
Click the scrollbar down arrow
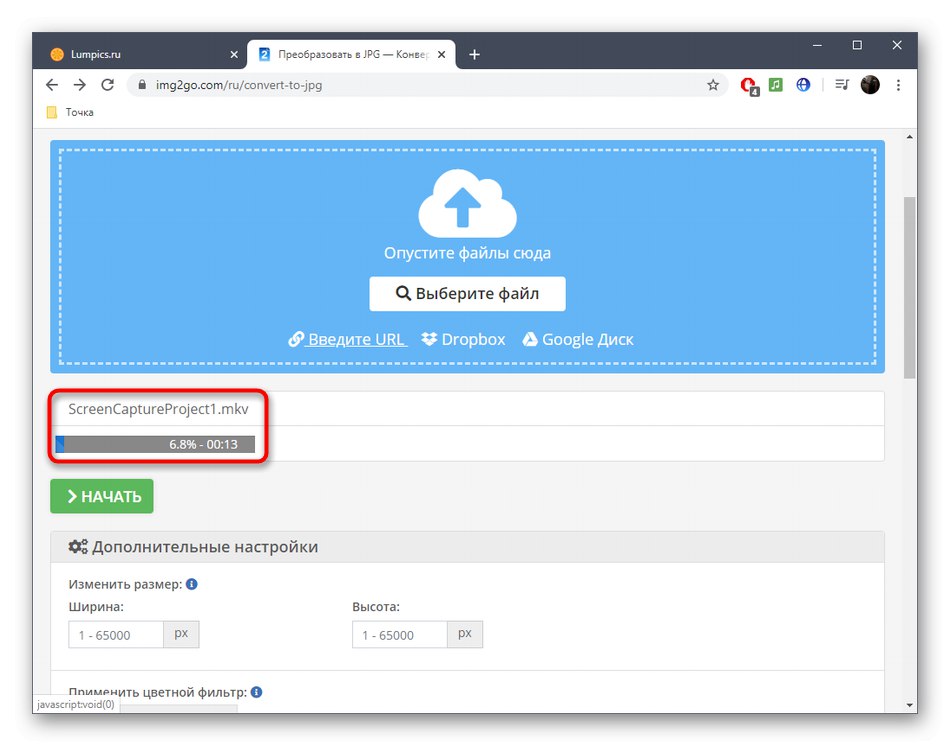[x=909, y=705]
